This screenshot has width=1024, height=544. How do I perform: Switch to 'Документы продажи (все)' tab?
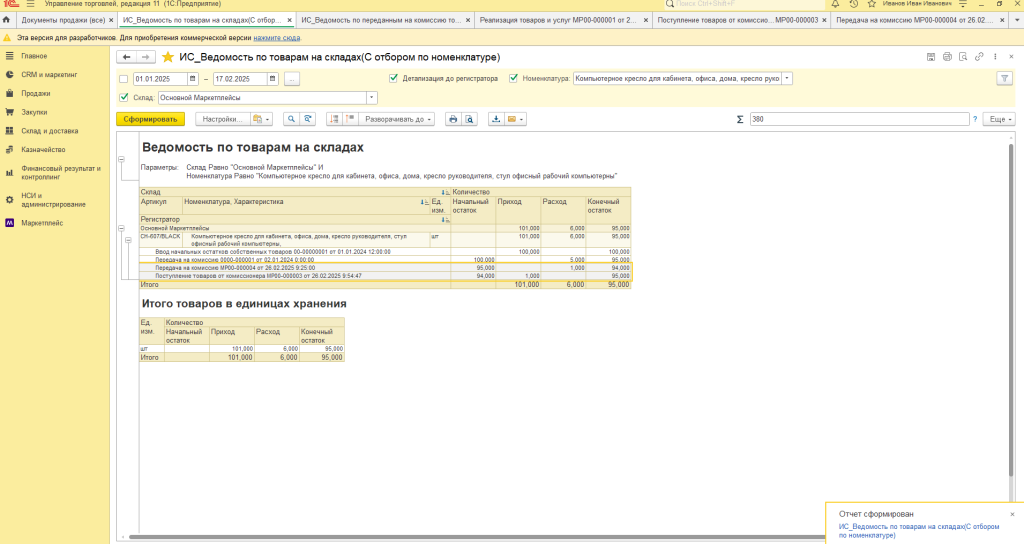(63, 20)
